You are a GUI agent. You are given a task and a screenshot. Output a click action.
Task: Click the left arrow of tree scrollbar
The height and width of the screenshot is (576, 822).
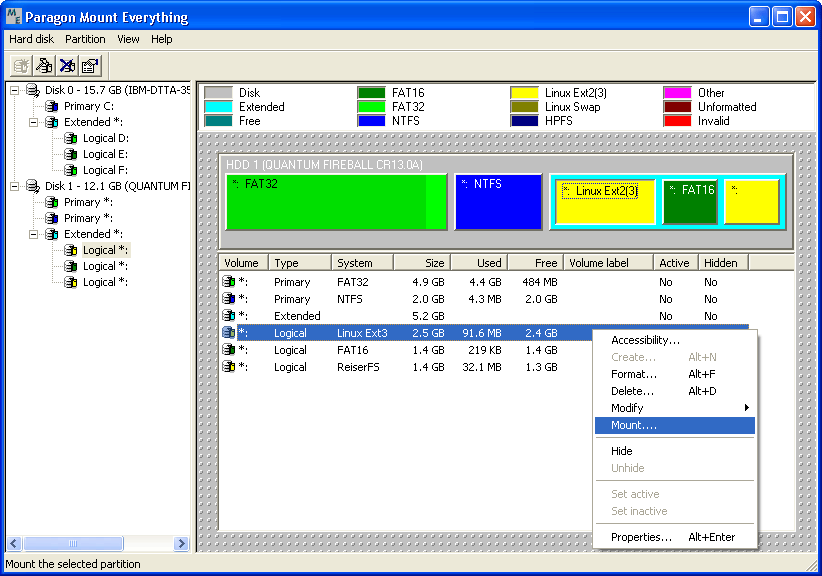coord(14,544)
